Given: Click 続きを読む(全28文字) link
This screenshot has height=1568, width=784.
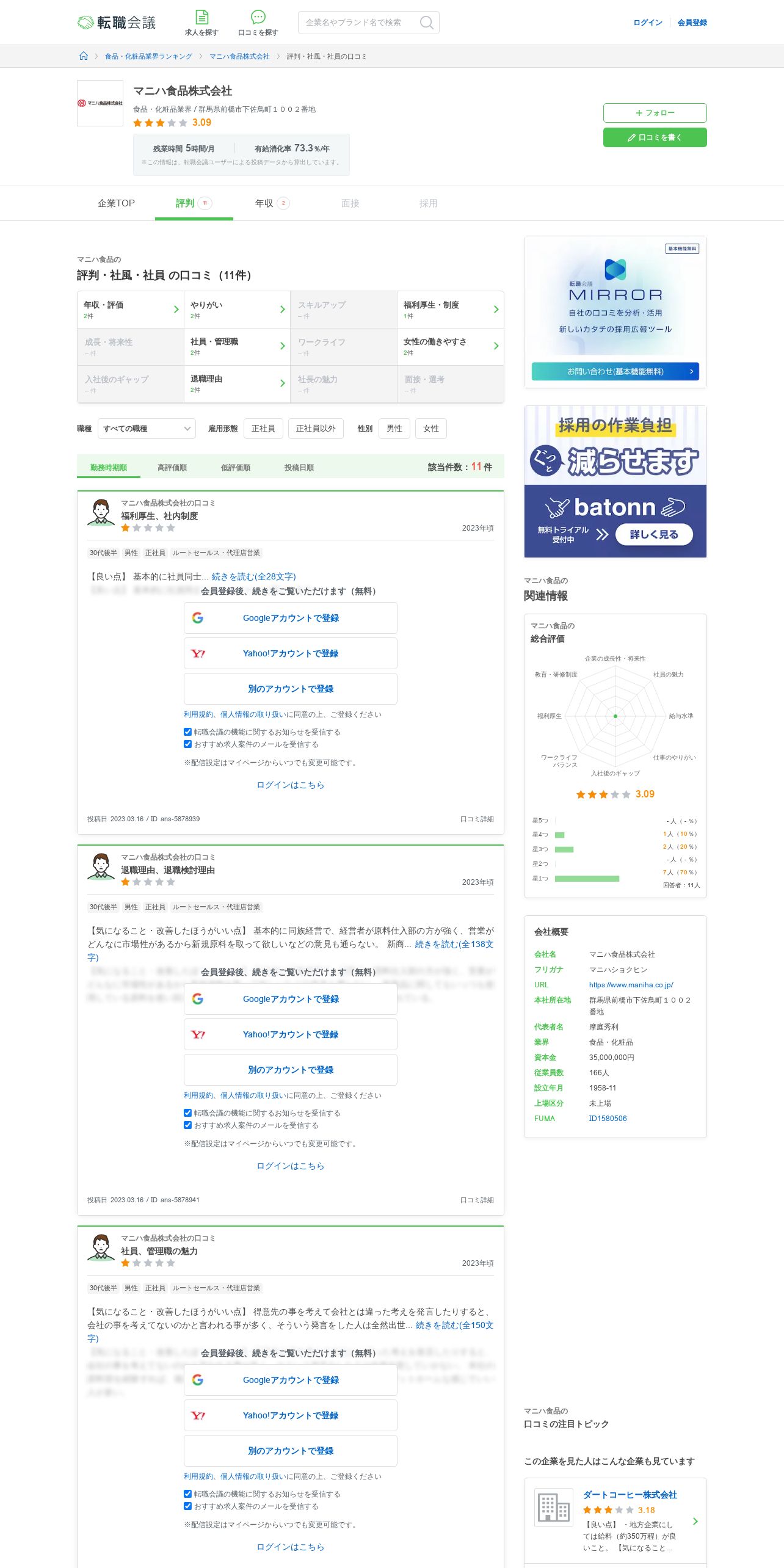Looking at the screenshot, I should tap(253, 576).
